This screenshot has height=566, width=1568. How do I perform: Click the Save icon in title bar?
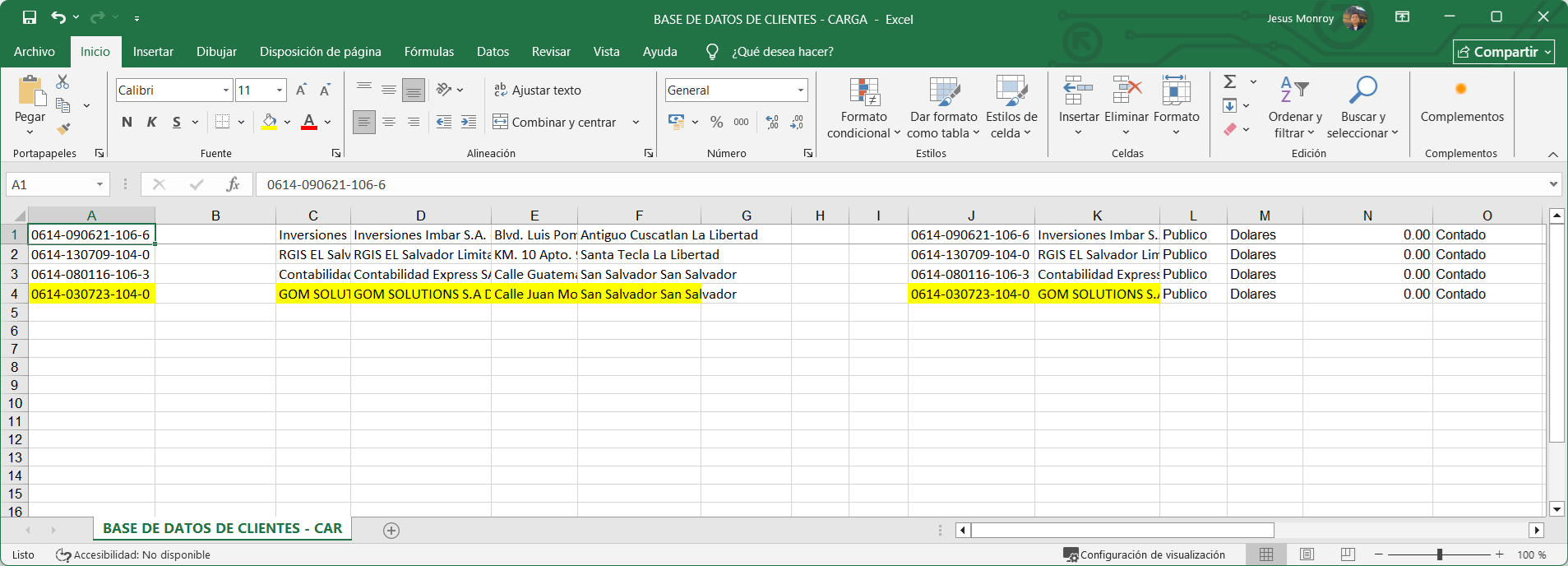[30, 17]
